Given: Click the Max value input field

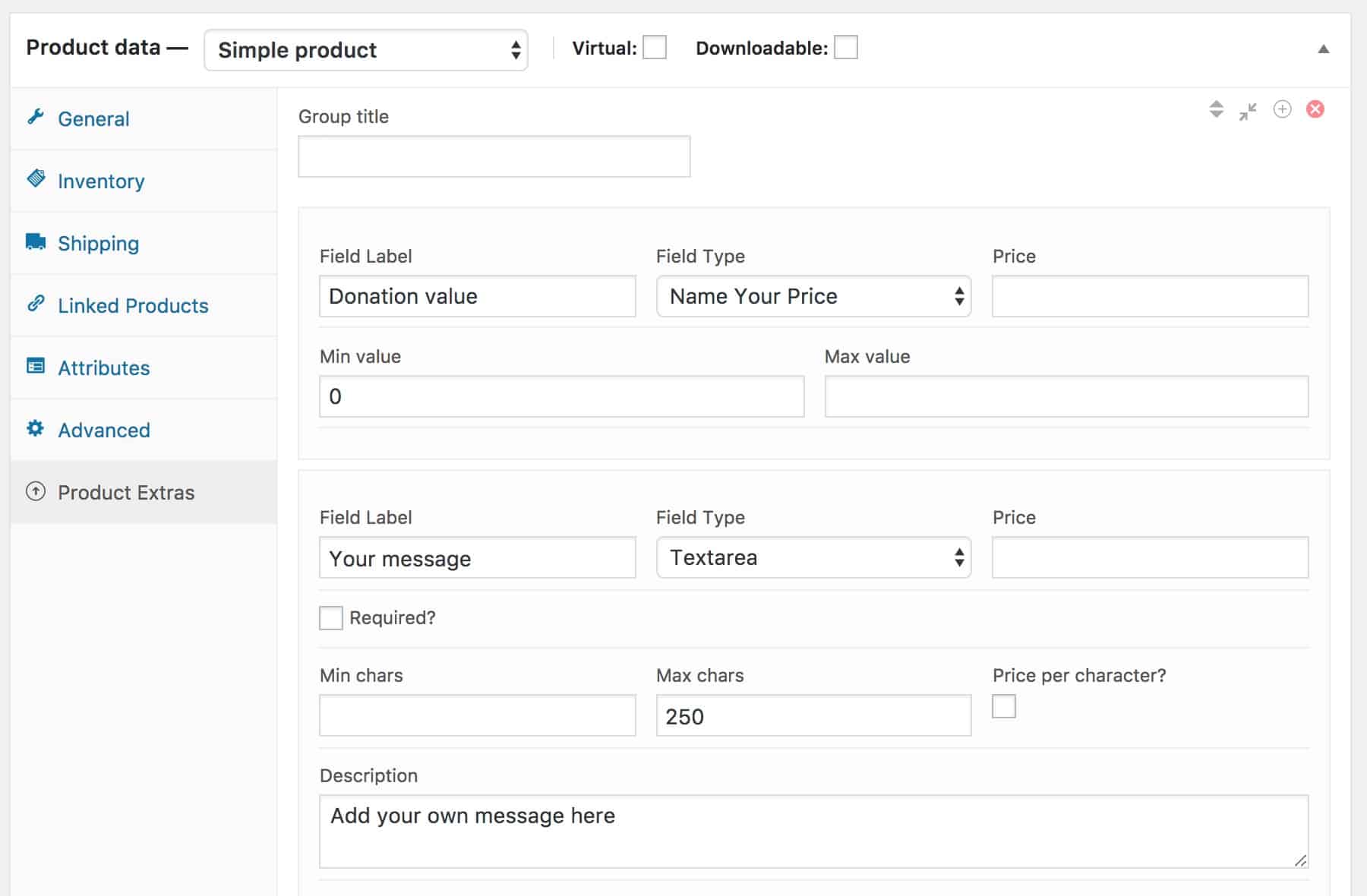Looking at the screenshot, I should click(1067, 396).
